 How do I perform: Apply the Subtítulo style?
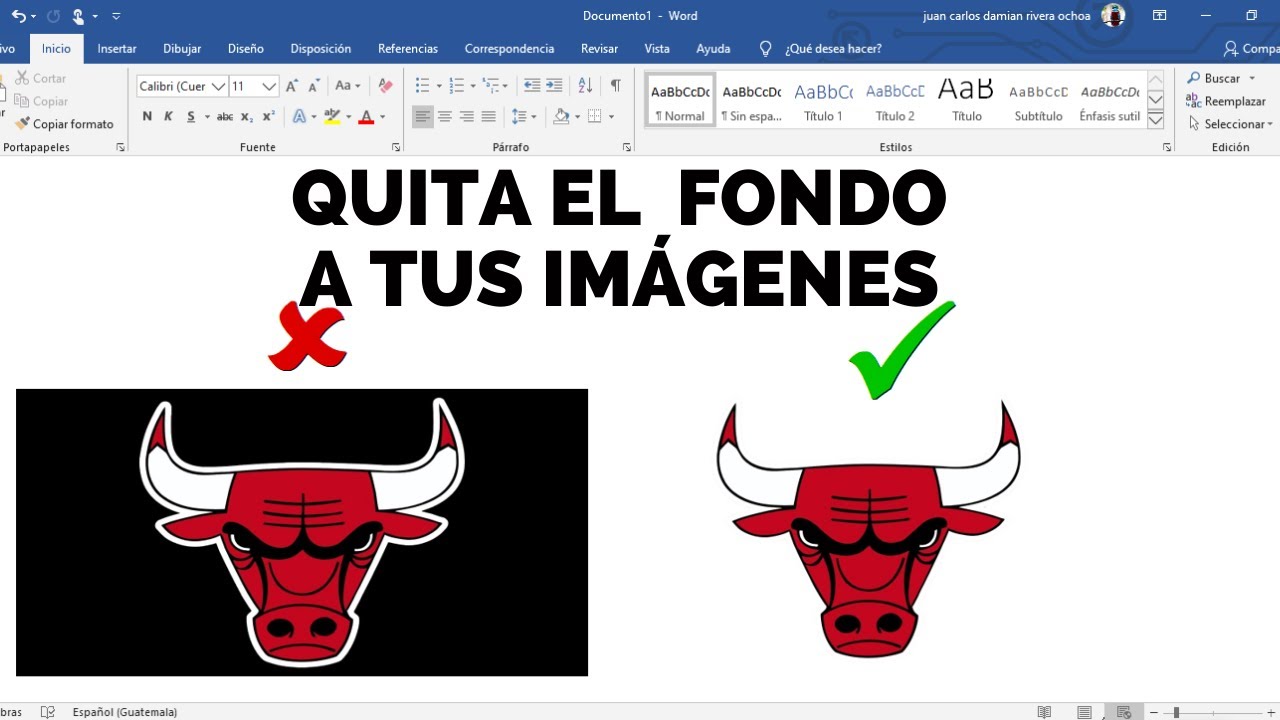click(1038, 100)
